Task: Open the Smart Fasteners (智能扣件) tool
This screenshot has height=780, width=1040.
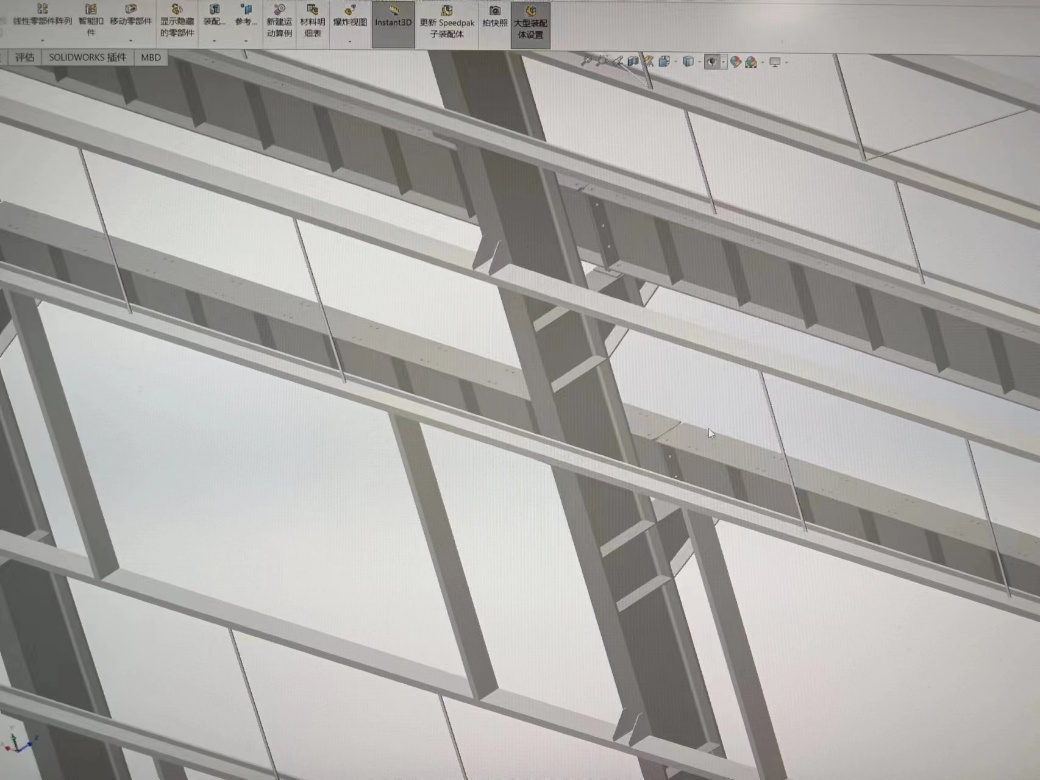Action: (x=90, y=20)
